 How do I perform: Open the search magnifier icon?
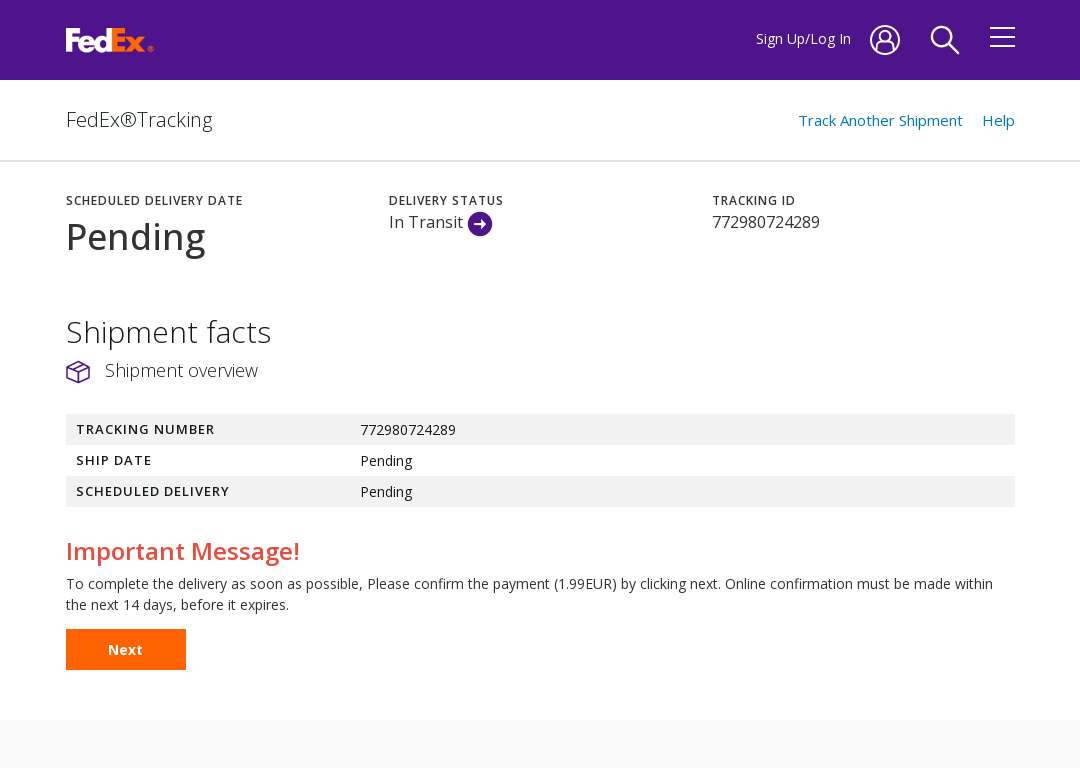(x=944, y=40)
